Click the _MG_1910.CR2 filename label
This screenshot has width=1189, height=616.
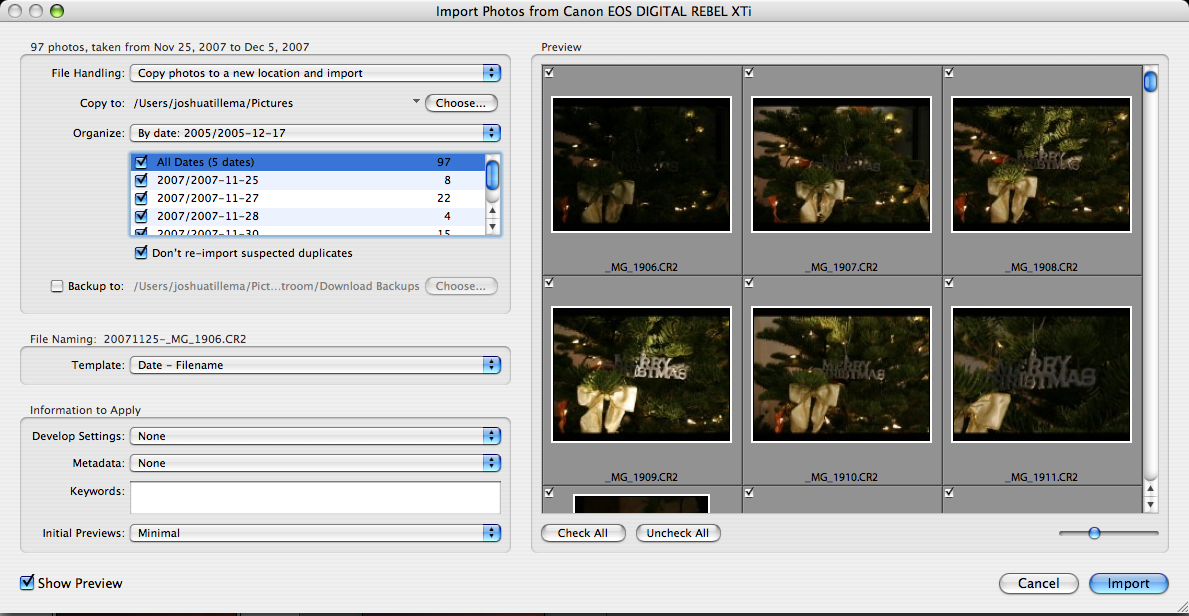click(841, 477)
